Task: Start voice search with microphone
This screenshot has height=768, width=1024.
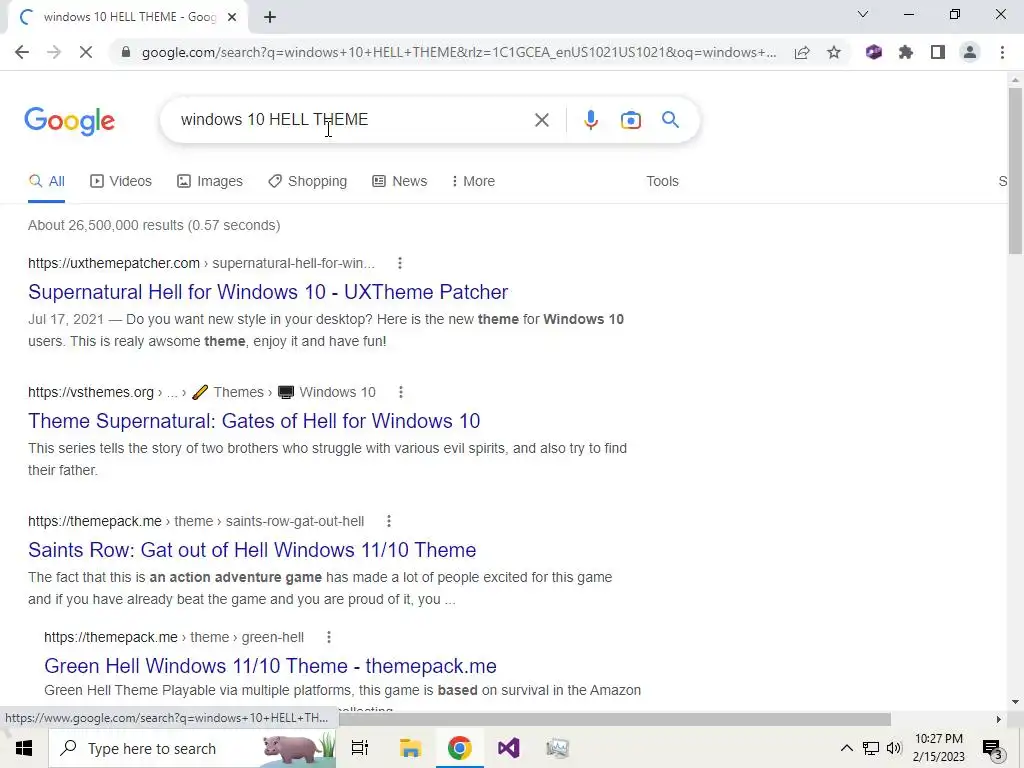Action: pos(591,120)
